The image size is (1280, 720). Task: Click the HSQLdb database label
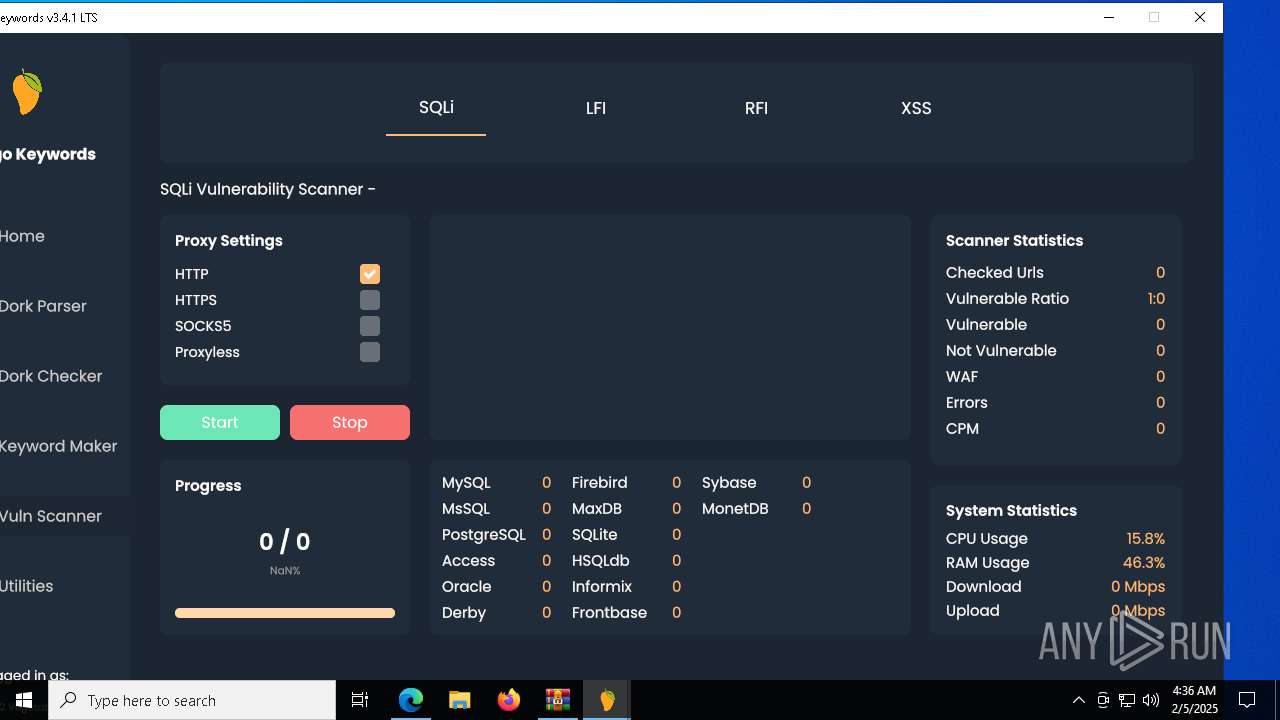tap(601, 561)
